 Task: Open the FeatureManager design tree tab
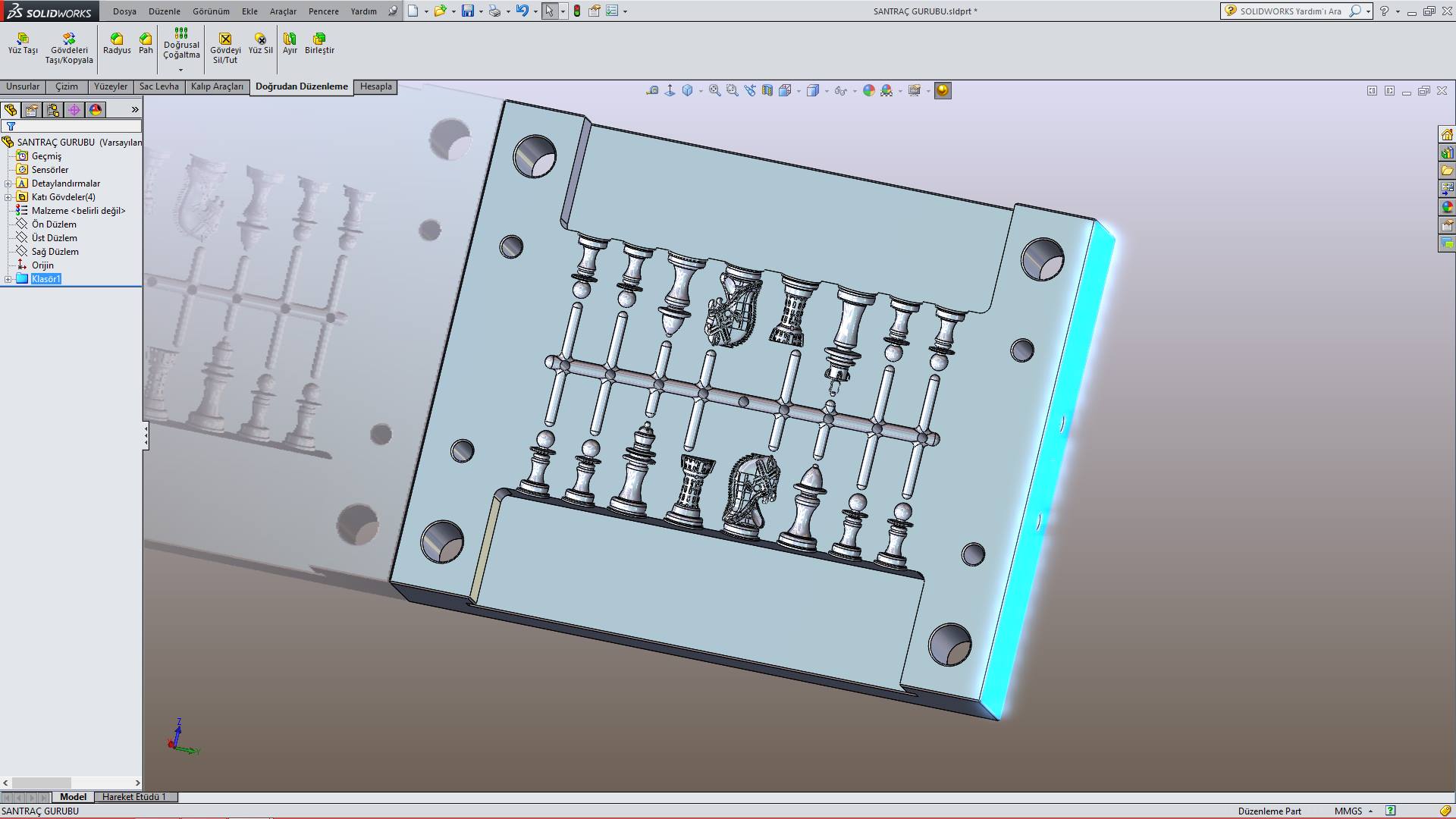pos(11,110)
